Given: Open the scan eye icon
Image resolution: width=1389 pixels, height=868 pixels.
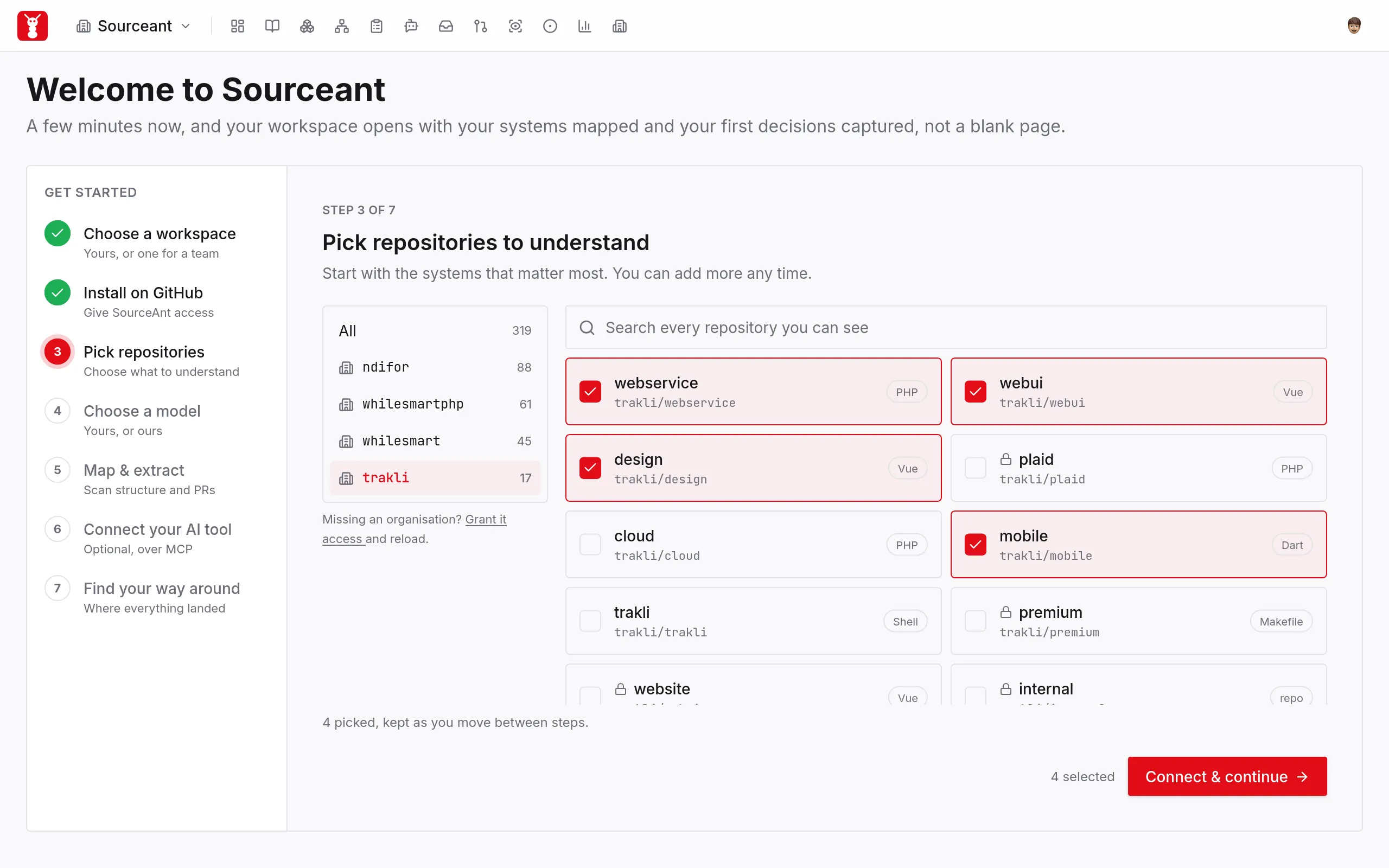Looking at the screenshot, I should point(515,26).
